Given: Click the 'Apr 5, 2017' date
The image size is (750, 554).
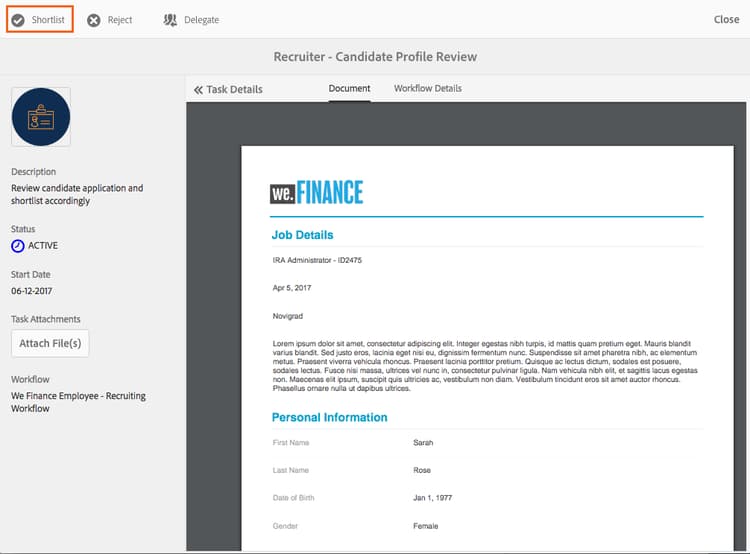Looking at the screenshot, I should click(x=292, y=288).
